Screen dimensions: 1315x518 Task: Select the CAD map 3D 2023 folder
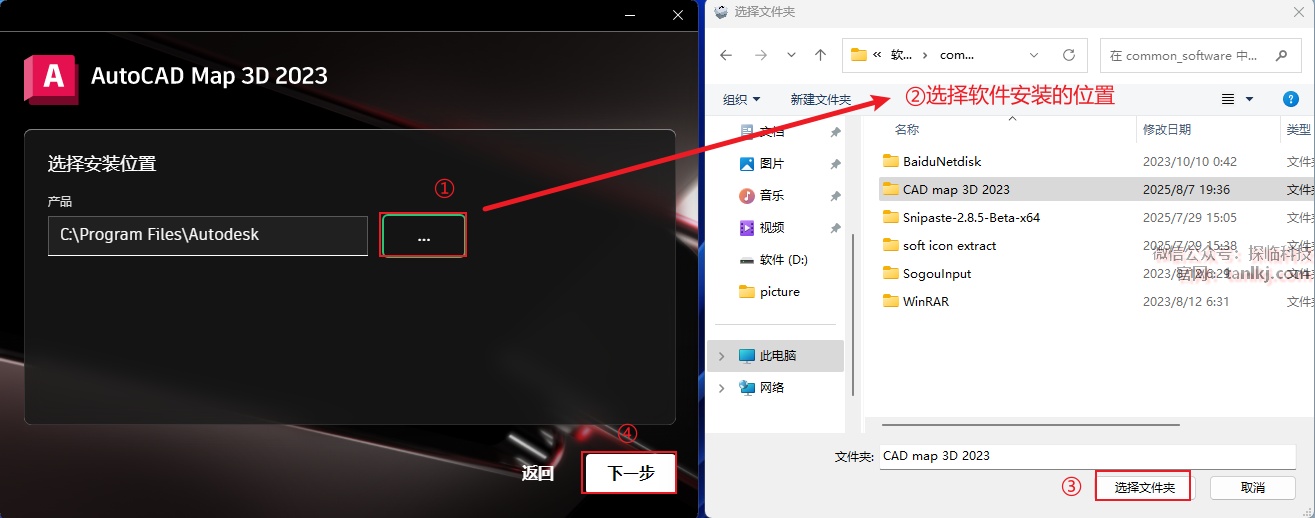pos(956,189)
